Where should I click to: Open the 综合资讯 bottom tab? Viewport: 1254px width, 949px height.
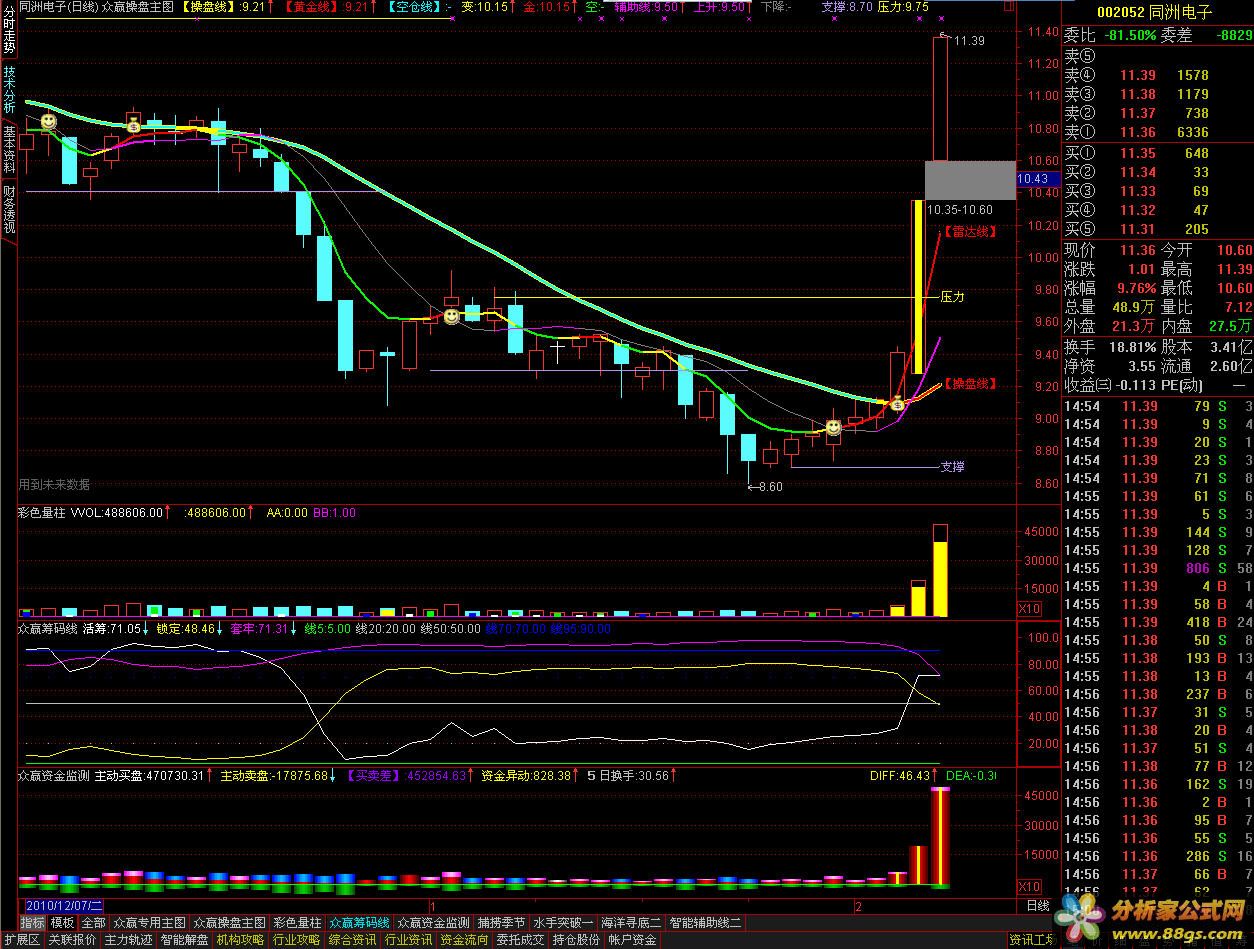[x=352, y=940]
